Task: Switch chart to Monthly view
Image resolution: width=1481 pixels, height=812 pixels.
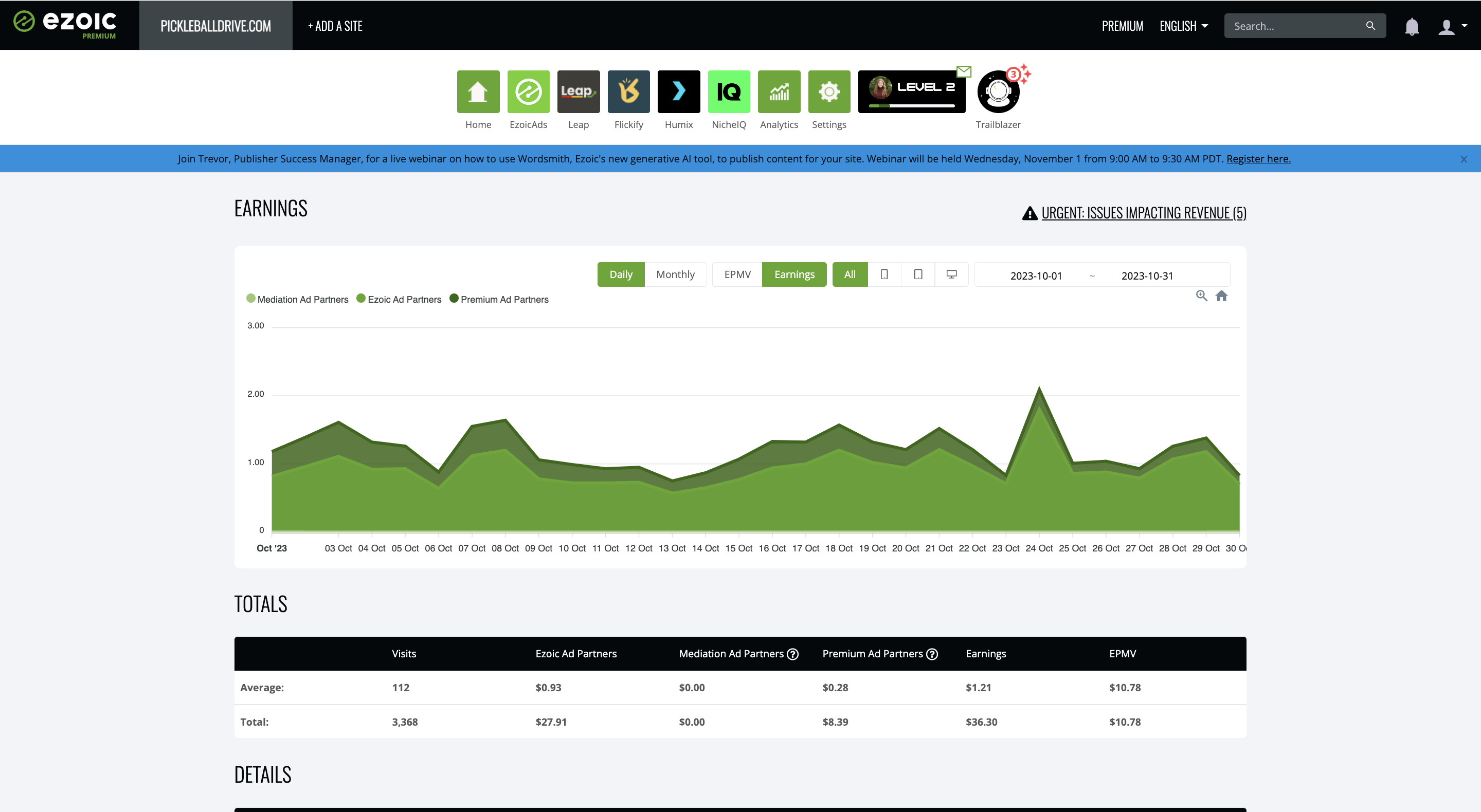Action: [676, 274]
